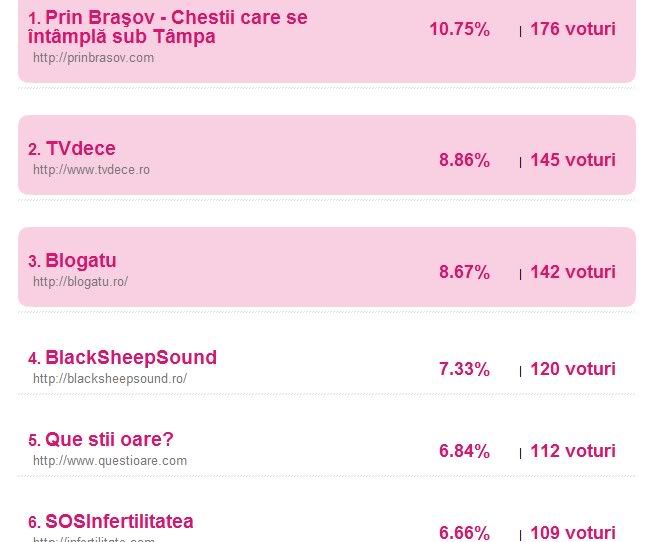Visit the http://prinbrasov.com URL
The height and width of the screenshot is (542, 654).
[93, 58]
